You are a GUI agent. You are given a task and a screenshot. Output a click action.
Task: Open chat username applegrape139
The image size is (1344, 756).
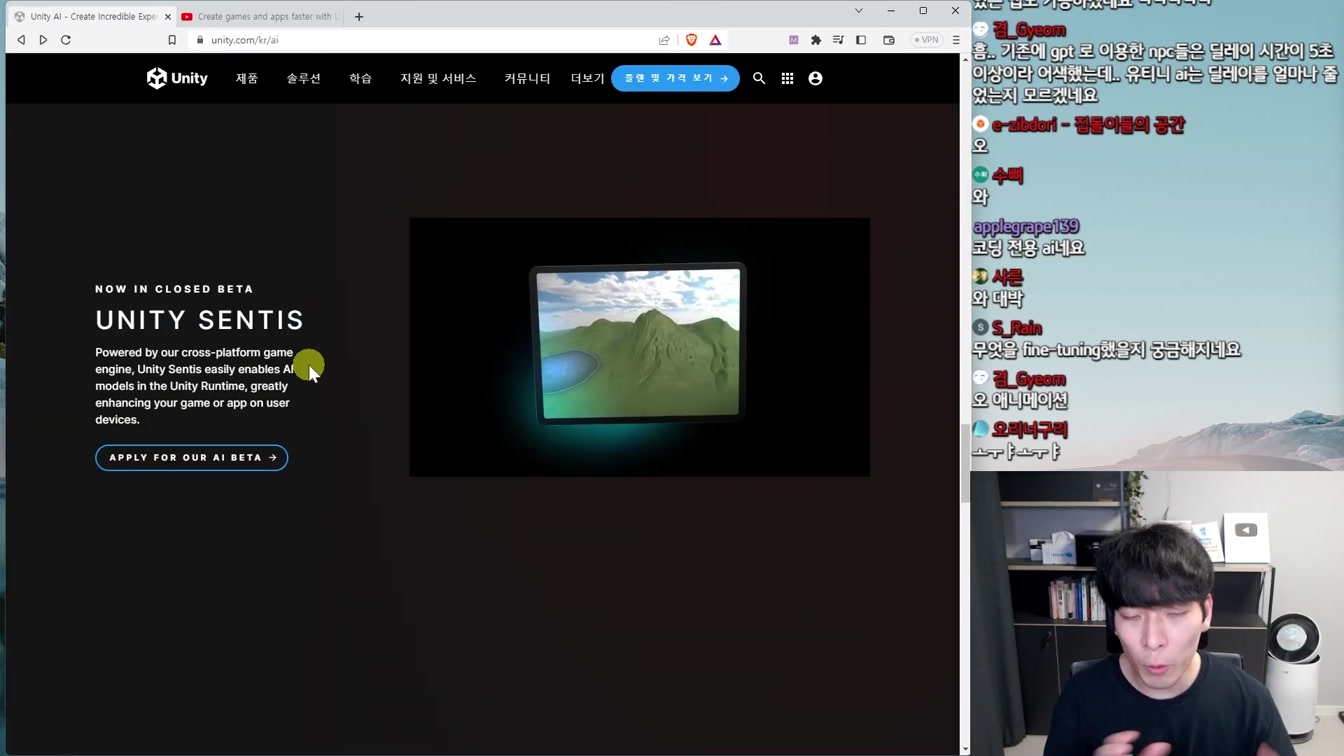[x=1026, y=227]
